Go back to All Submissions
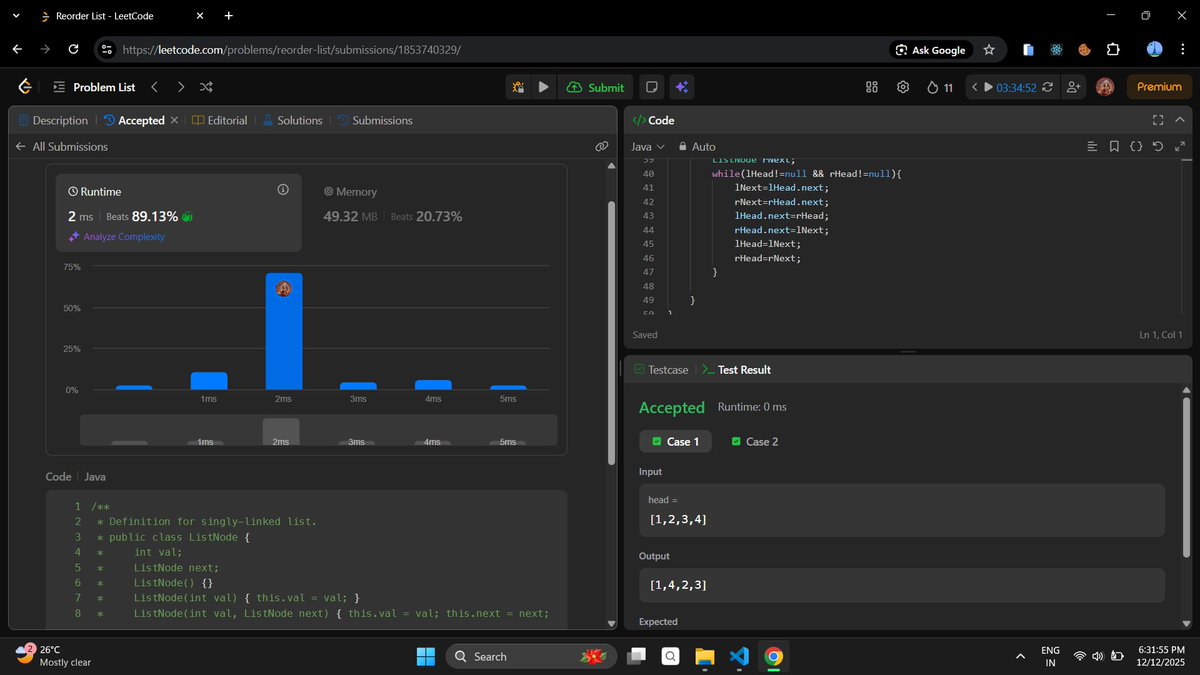This screenshot has height=675, width=1200. coord(61,146)
